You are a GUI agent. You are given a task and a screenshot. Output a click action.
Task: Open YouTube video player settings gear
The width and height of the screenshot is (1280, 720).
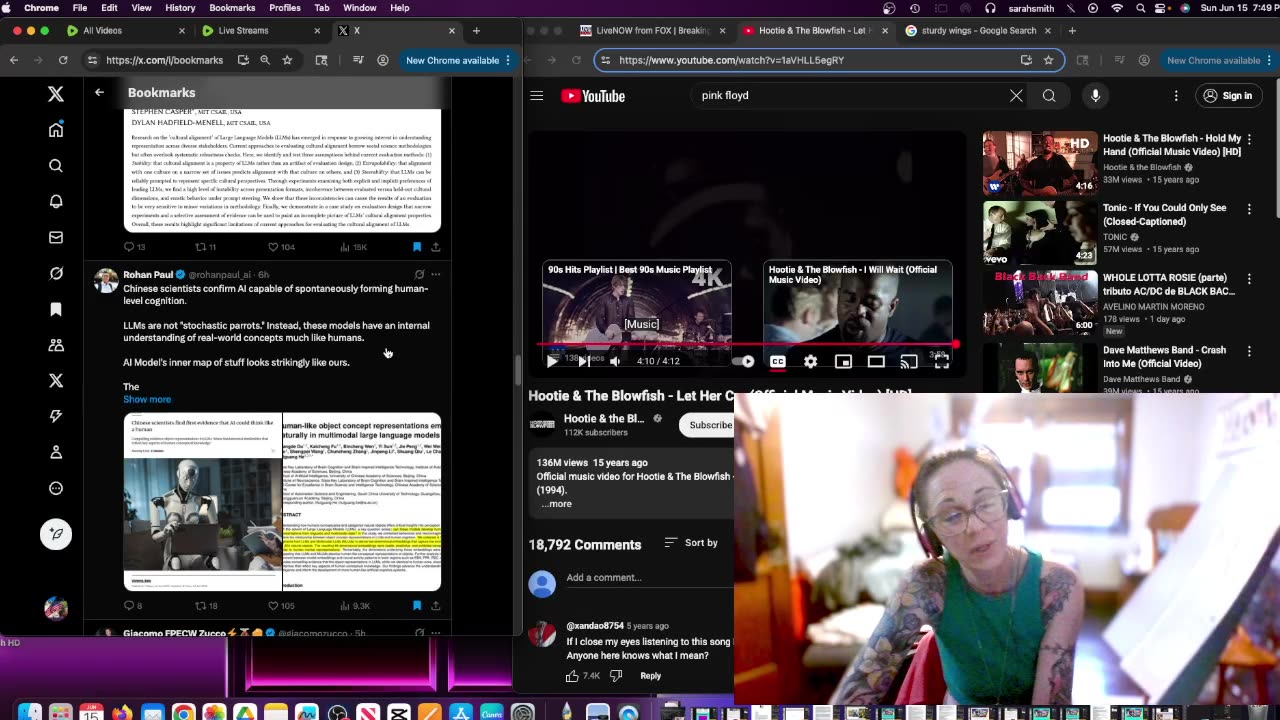810,362
